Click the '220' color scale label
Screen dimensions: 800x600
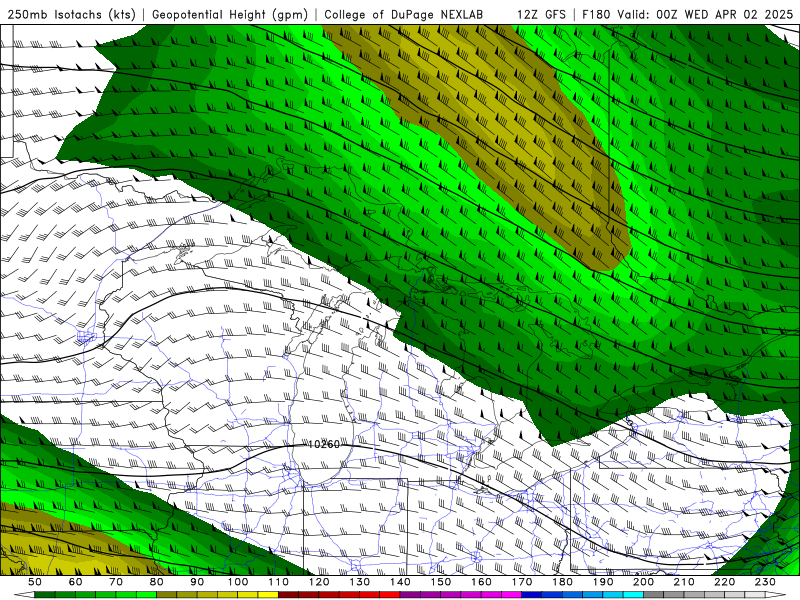coord(724,582)
